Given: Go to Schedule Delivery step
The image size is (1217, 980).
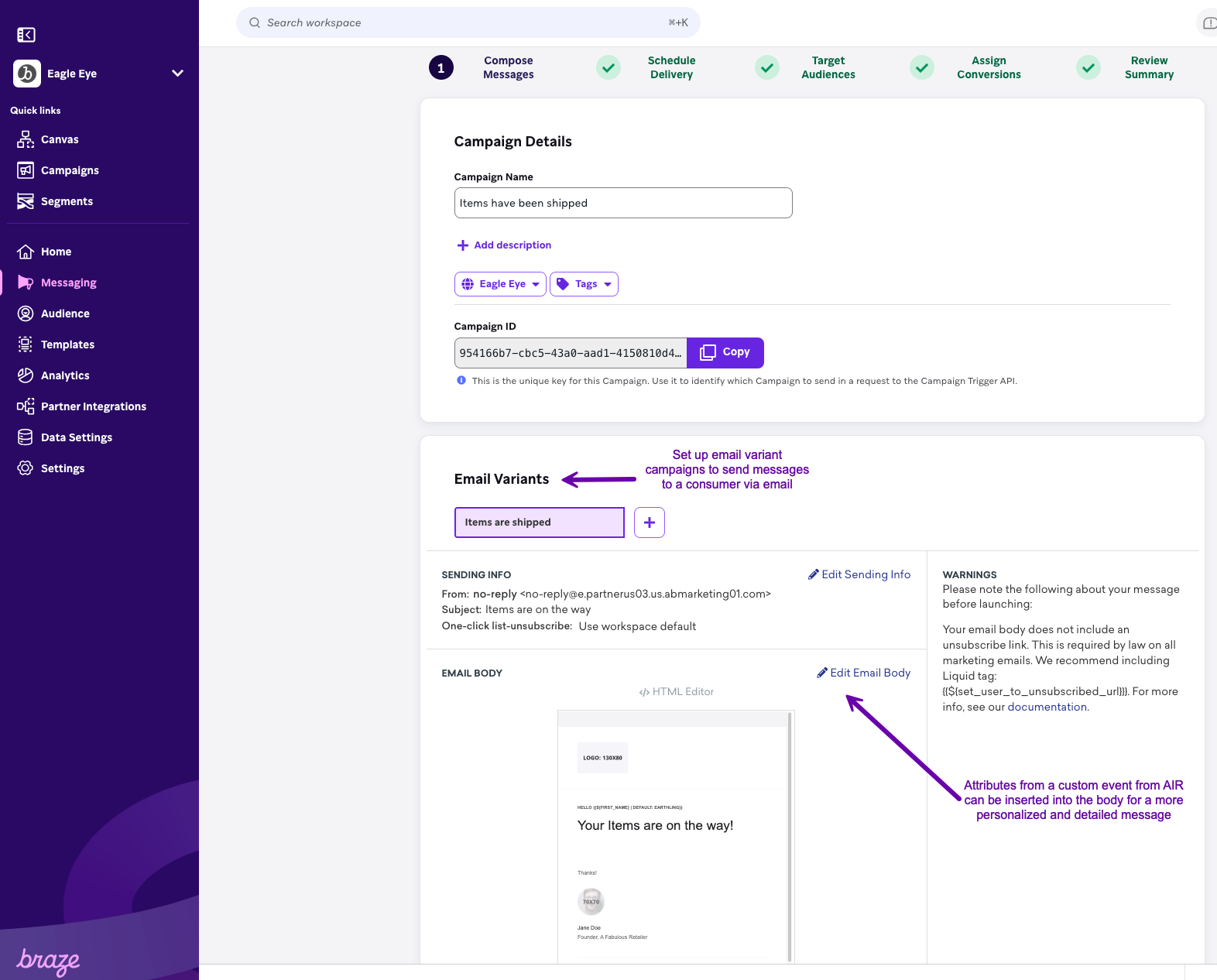Looking at the screenshot, I should point(671,67).
